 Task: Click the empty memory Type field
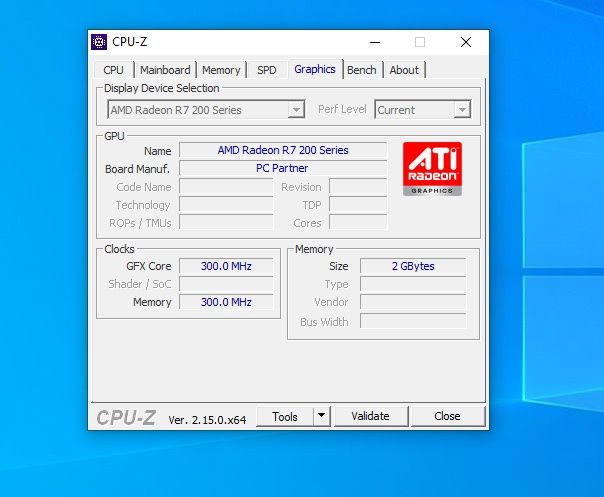click(413, 284)
